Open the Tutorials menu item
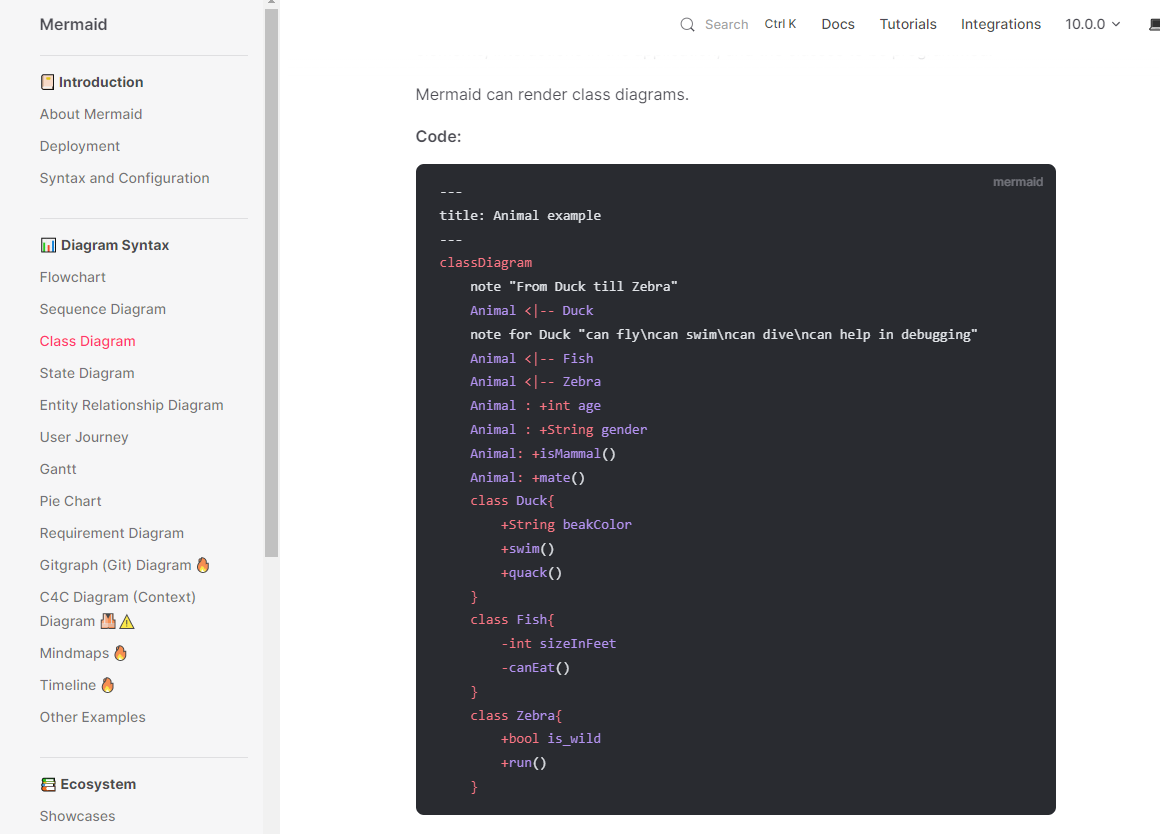The image size is (1160, 834). (x=908, y=24)
